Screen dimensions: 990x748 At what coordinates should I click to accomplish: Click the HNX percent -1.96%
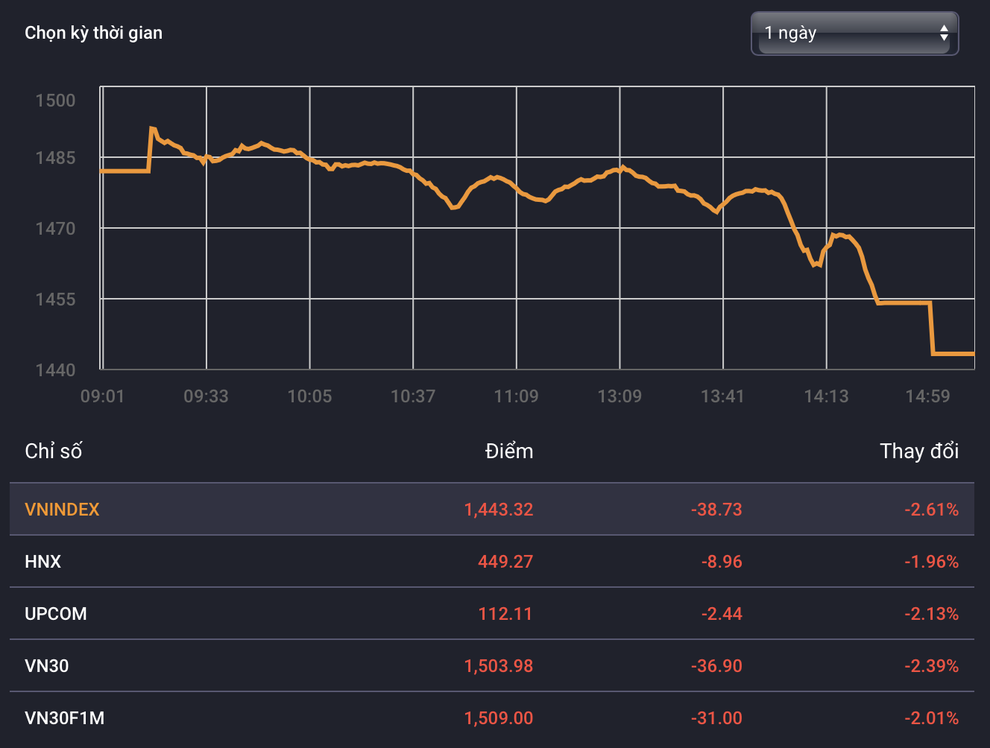pyautogui.click(x=931, y=561)
